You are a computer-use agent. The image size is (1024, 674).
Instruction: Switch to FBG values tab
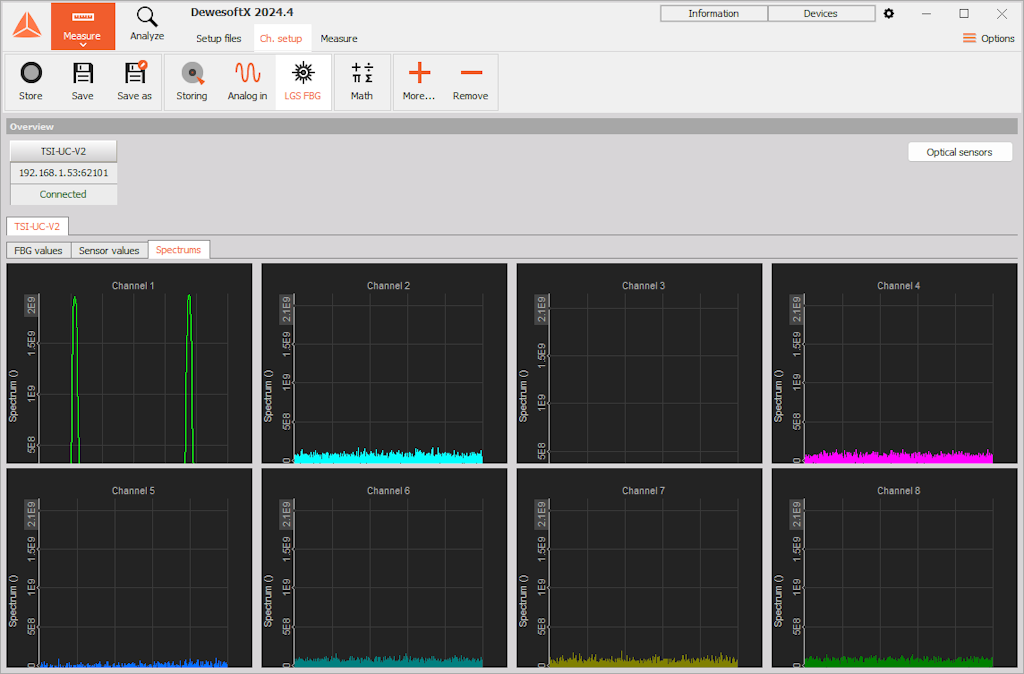39,250
